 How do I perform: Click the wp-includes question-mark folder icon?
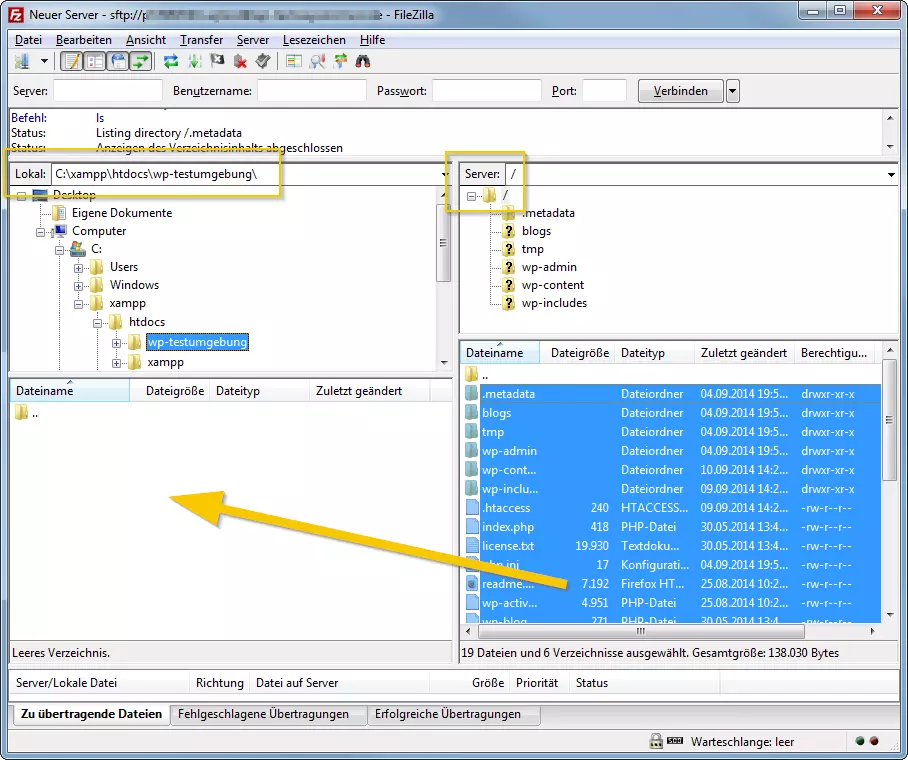tap(508, 303)
